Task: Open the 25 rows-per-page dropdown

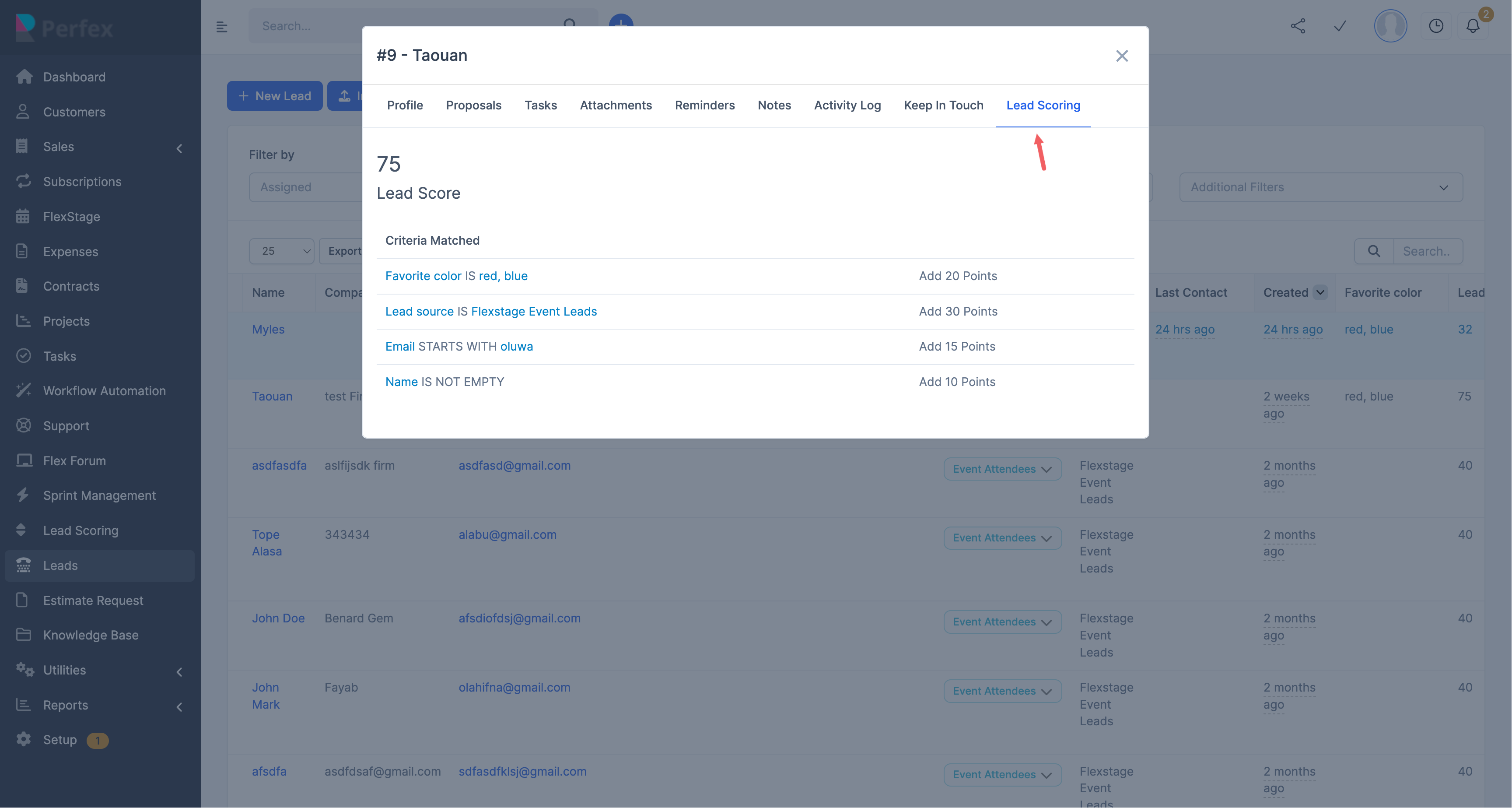Action: coord(281,251)
